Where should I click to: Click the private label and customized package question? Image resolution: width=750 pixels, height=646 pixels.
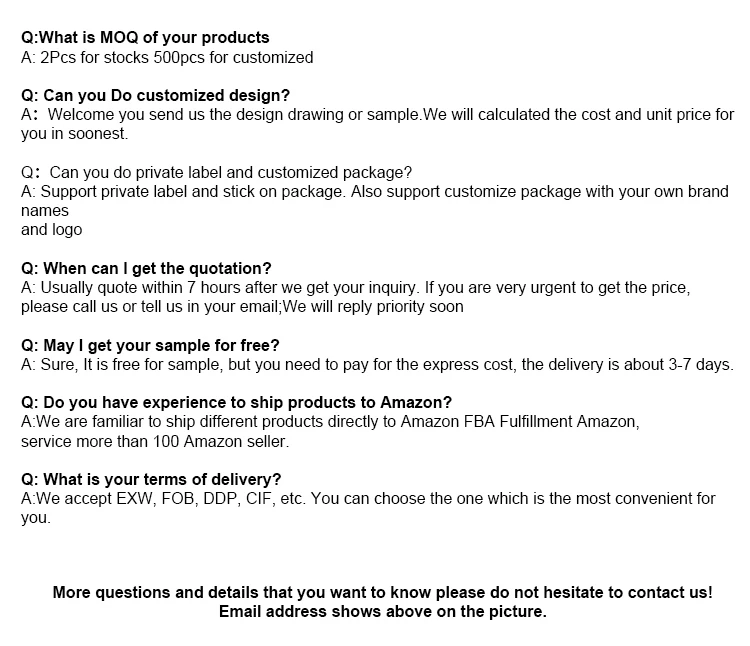(216, 172)
